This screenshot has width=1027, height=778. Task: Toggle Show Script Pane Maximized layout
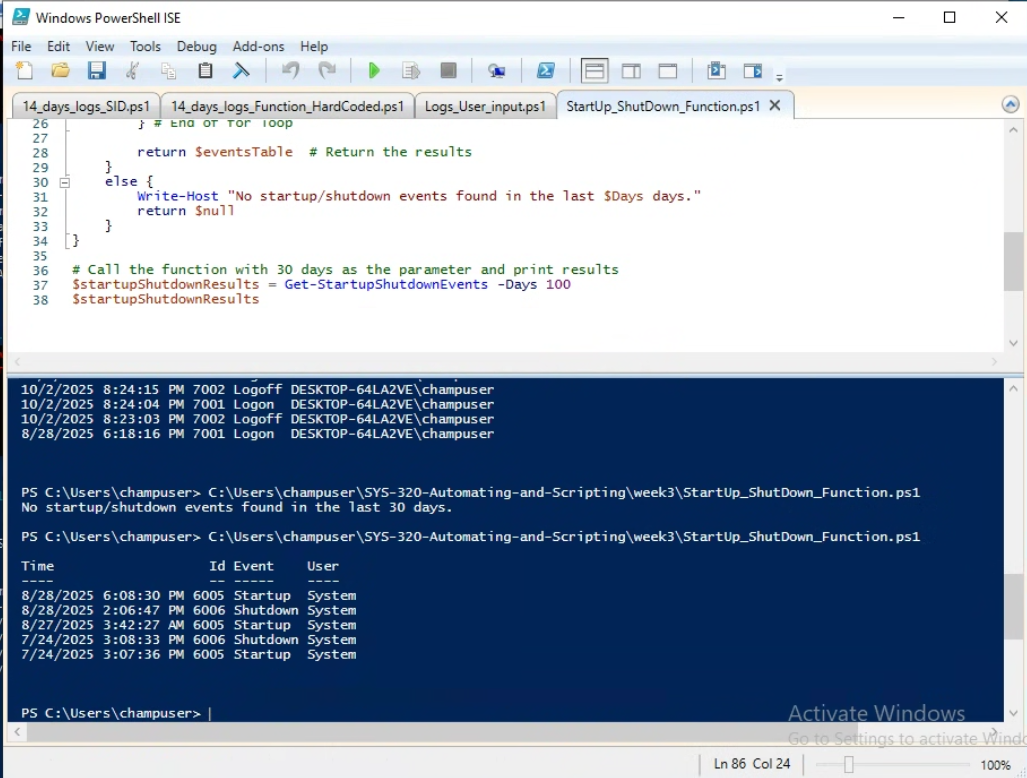click(x=667, y=71)
